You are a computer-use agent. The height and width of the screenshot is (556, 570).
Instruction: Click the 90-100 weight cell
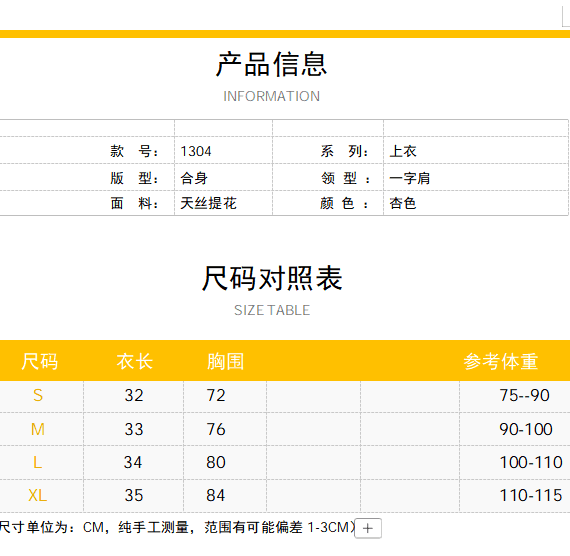click(526, 429)
